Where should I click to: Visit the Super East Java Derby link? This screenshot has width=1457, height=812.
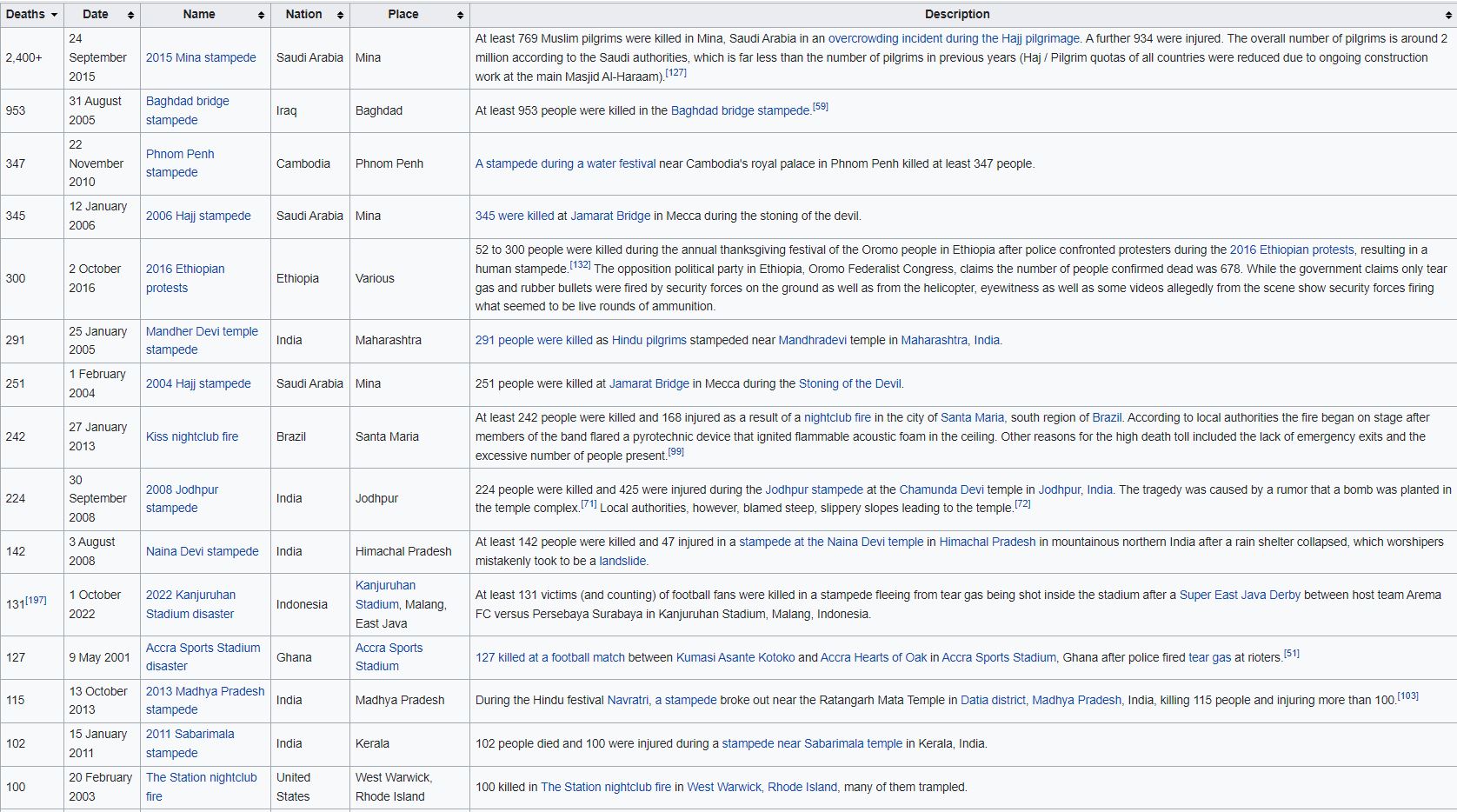(1239, 595)
